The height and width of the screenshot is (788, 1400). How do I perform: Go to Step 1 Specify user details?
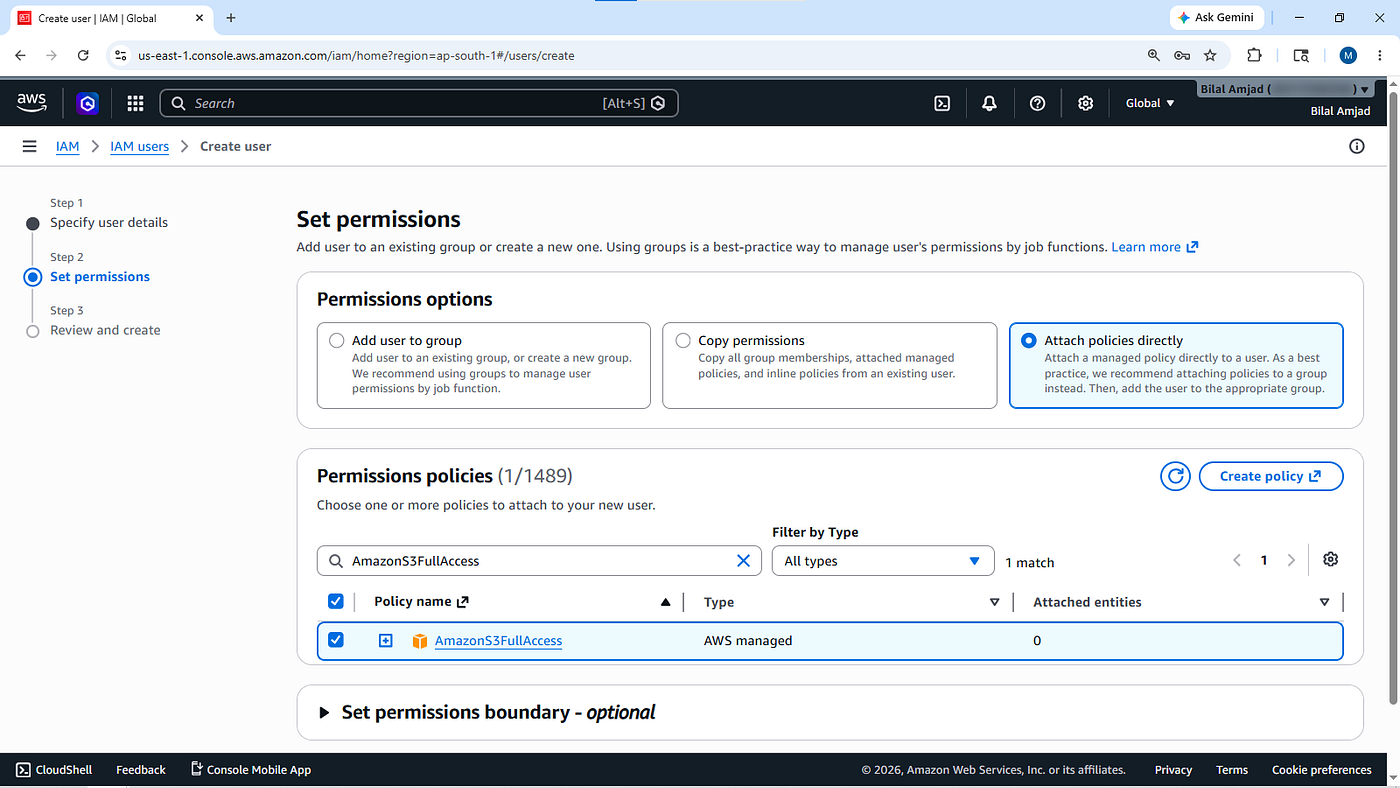[x=109, y=222]
